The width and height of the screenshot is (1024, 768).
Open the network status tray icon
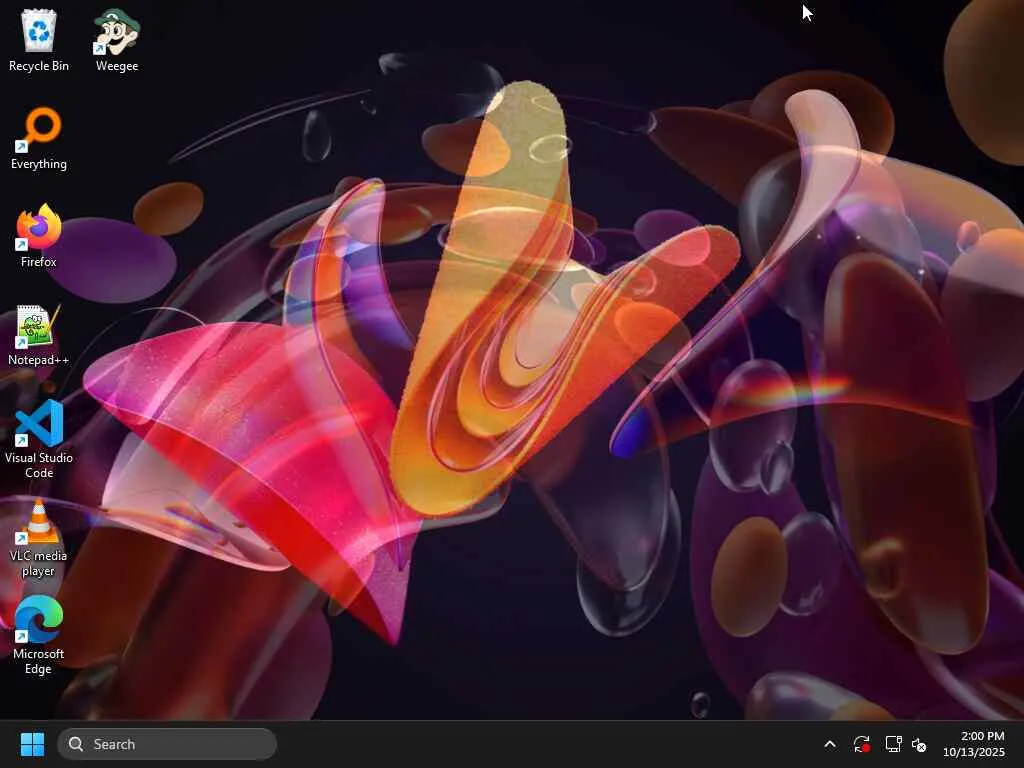pyautogui.click(x=893, y=744)
